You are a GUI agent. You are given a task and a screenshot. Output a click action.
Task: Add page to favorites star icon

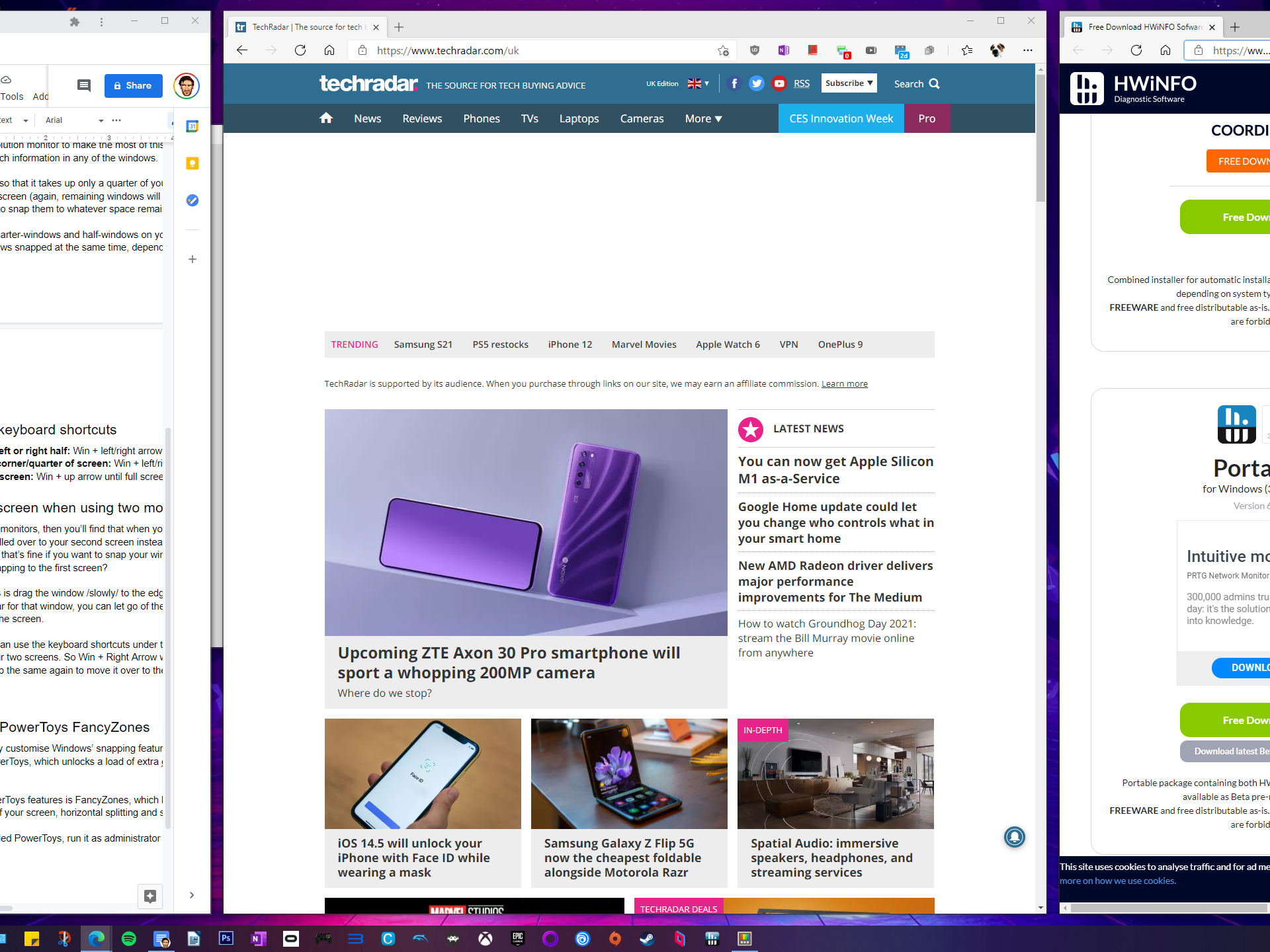pyautogui.click(x=723, y=50)
